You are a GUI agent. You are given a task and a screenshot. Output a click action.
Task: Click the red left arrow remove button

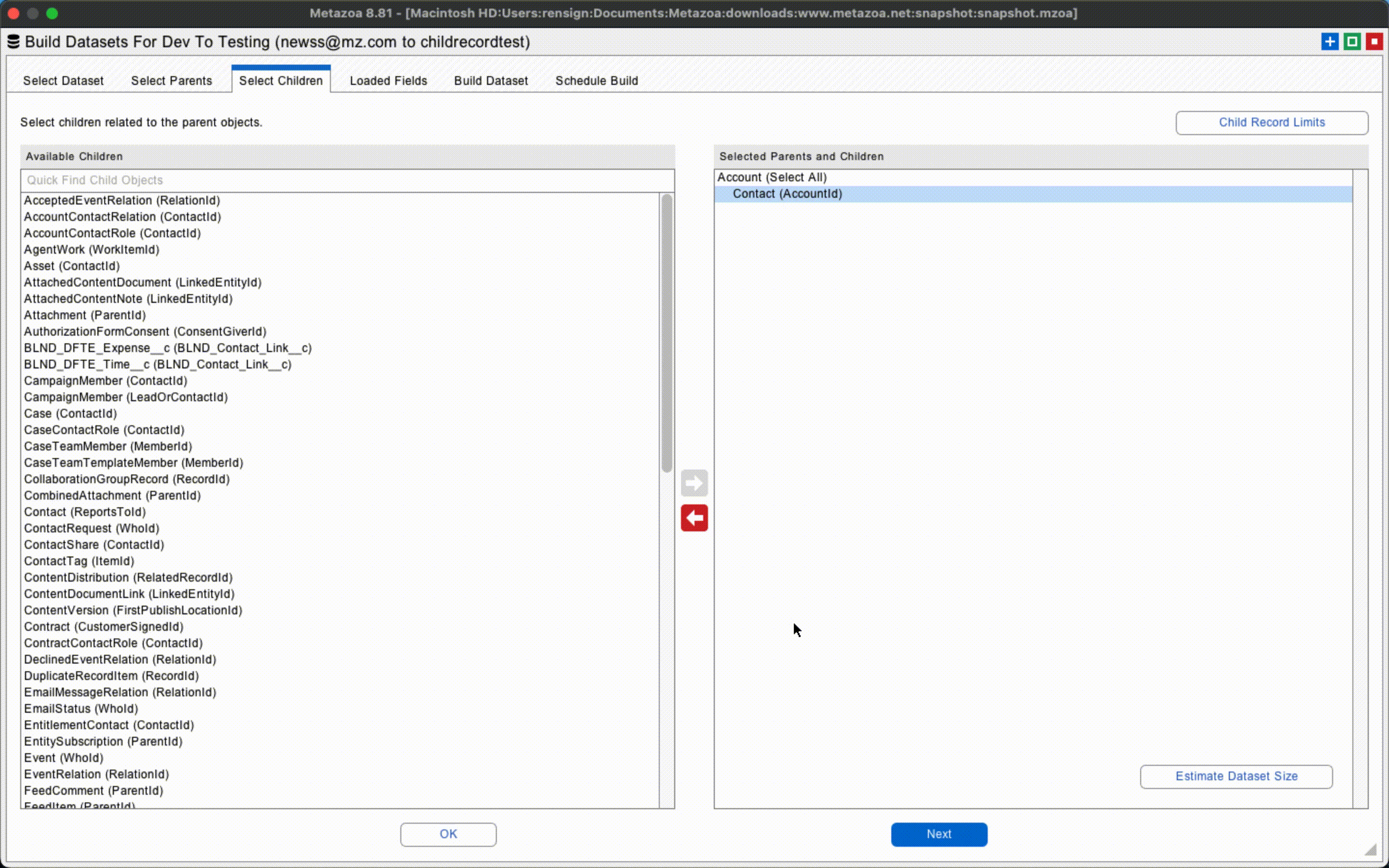click(x=694, y=518)
